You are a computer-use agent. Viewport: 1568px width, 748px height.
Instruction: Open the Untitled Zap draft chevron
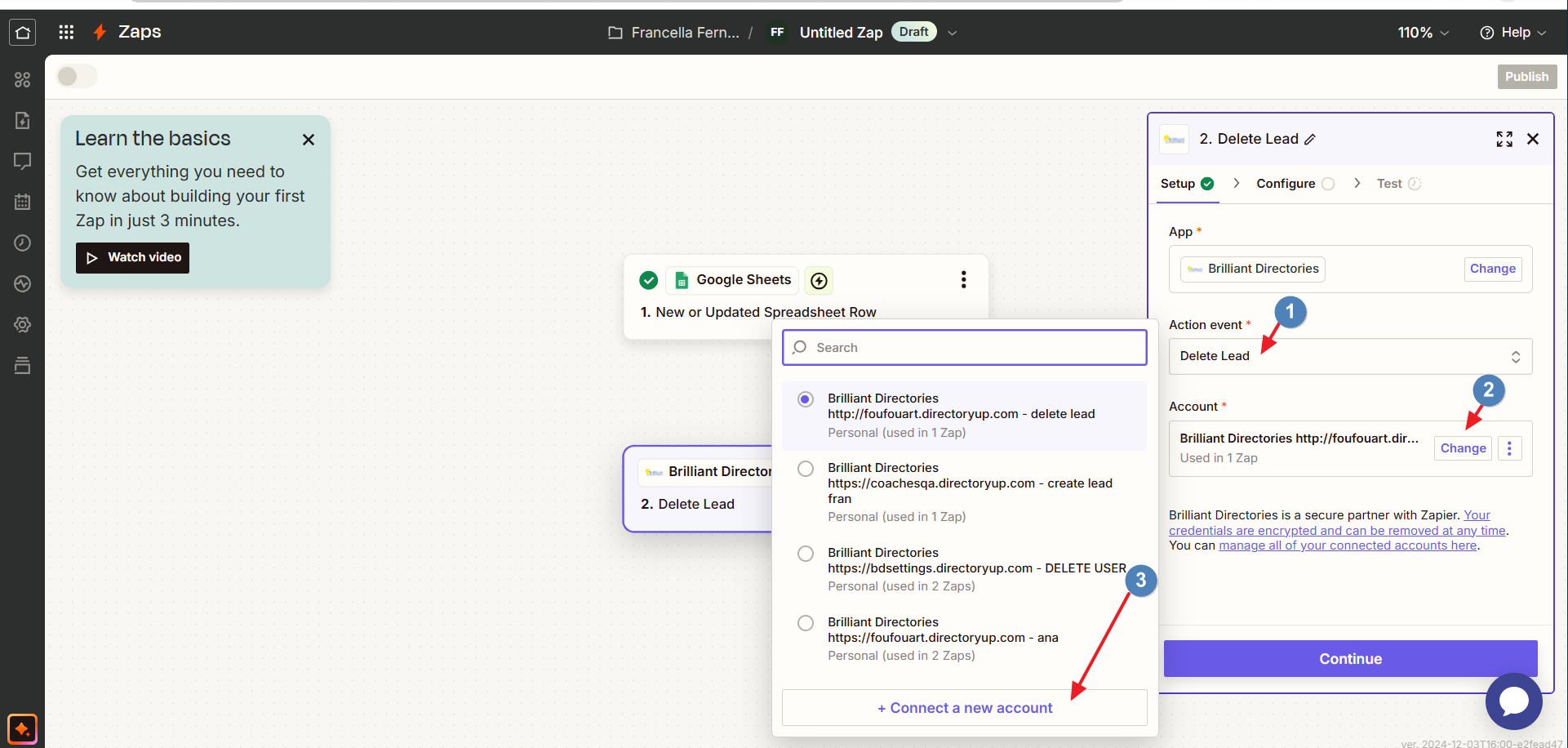952,33
